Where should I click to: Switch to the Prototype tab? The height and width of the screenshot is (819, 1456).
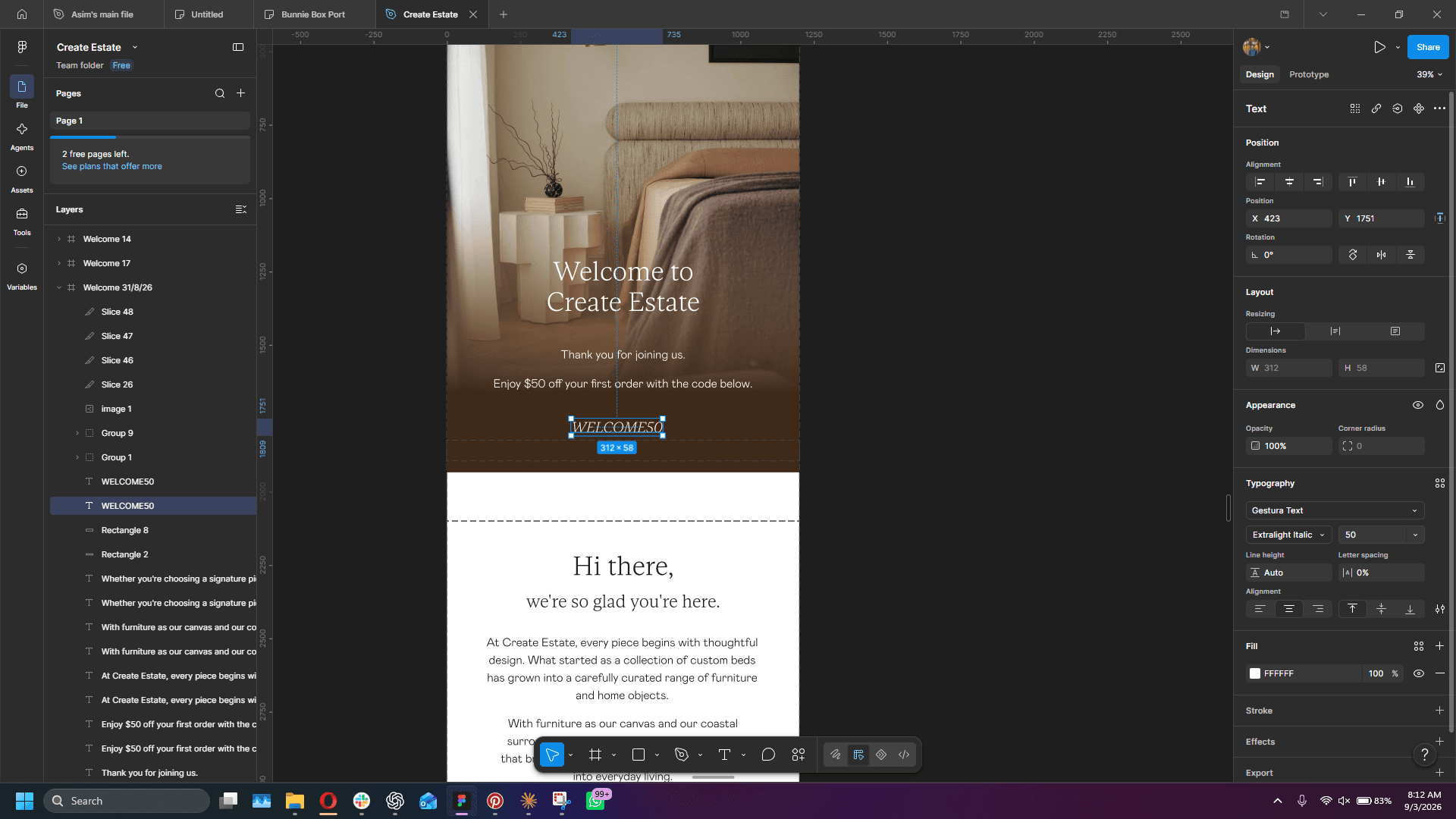point(1309,74)
